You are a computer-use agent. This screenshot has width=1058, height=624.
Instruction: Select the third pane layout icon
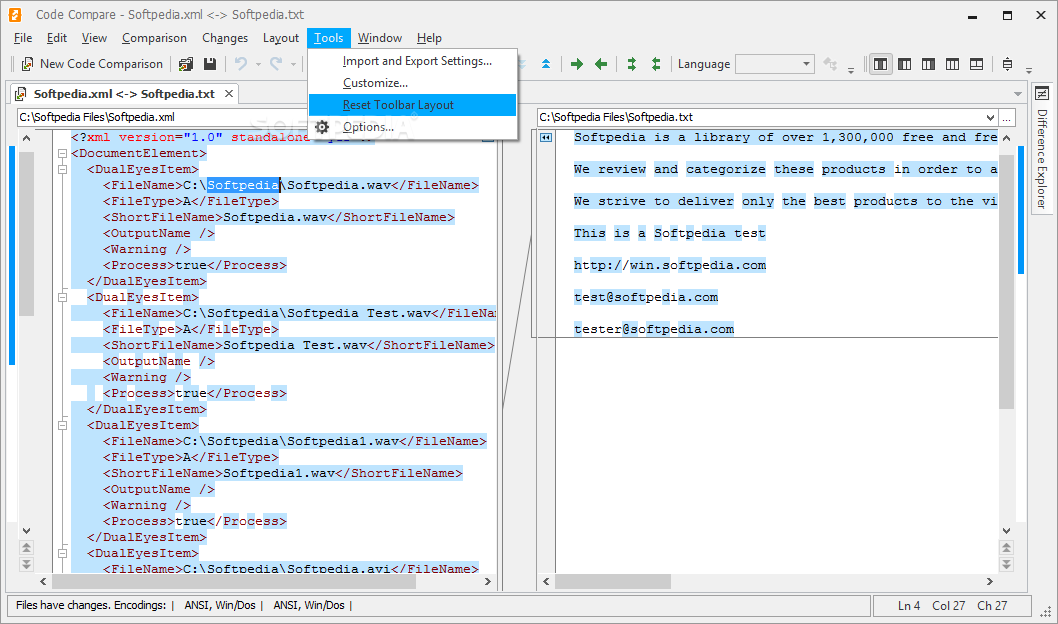(x=928, y=64)
